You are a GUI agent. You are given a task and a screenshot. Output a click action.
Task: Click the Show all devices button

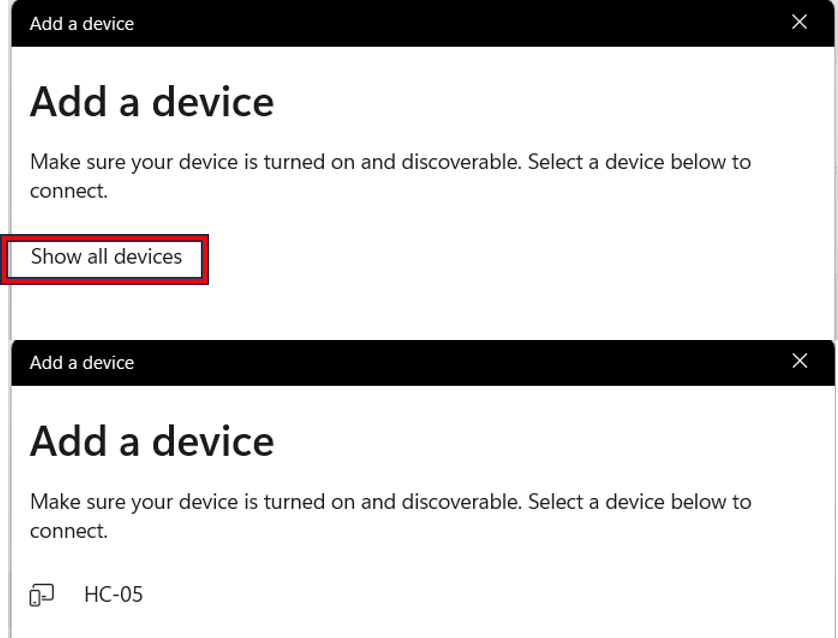106,257
